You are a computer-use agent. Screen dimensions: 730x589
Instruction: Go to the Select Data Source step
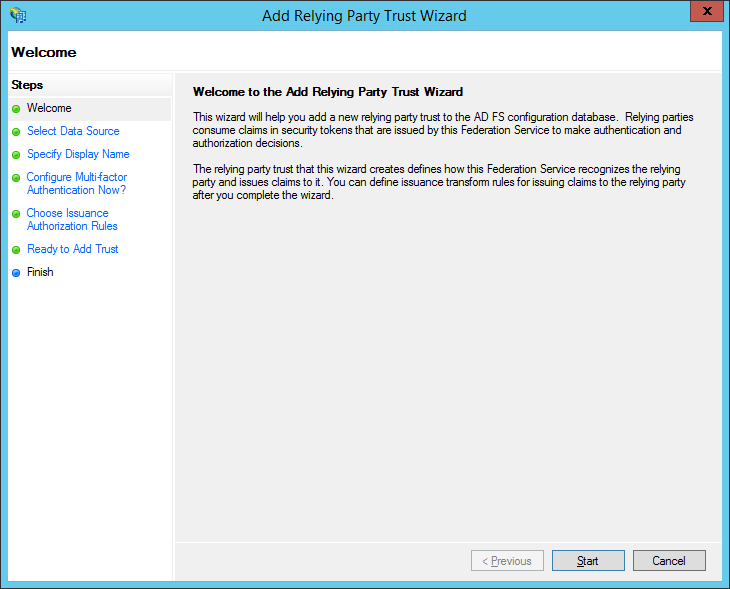click(73, 131)
